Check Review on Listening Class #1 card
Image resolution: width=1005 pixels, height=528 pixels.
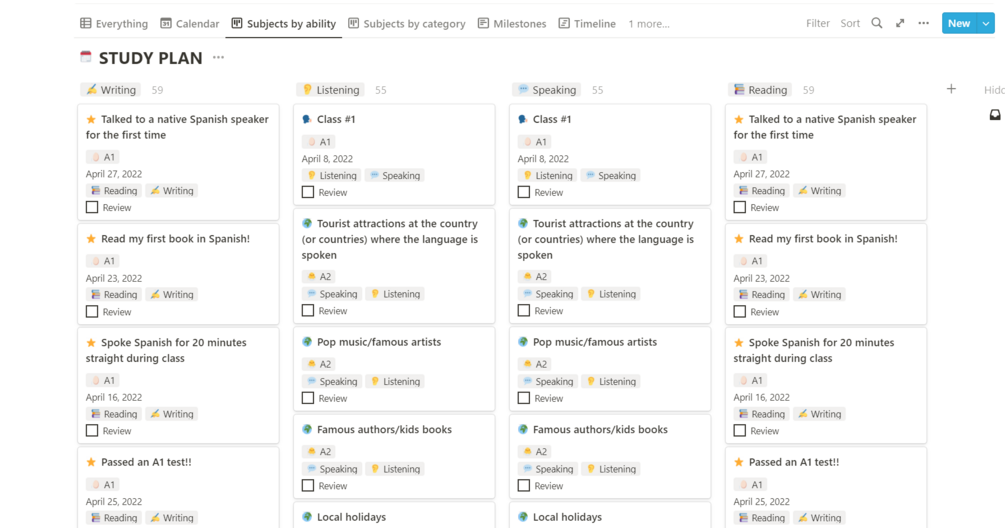tap(308, 192)
